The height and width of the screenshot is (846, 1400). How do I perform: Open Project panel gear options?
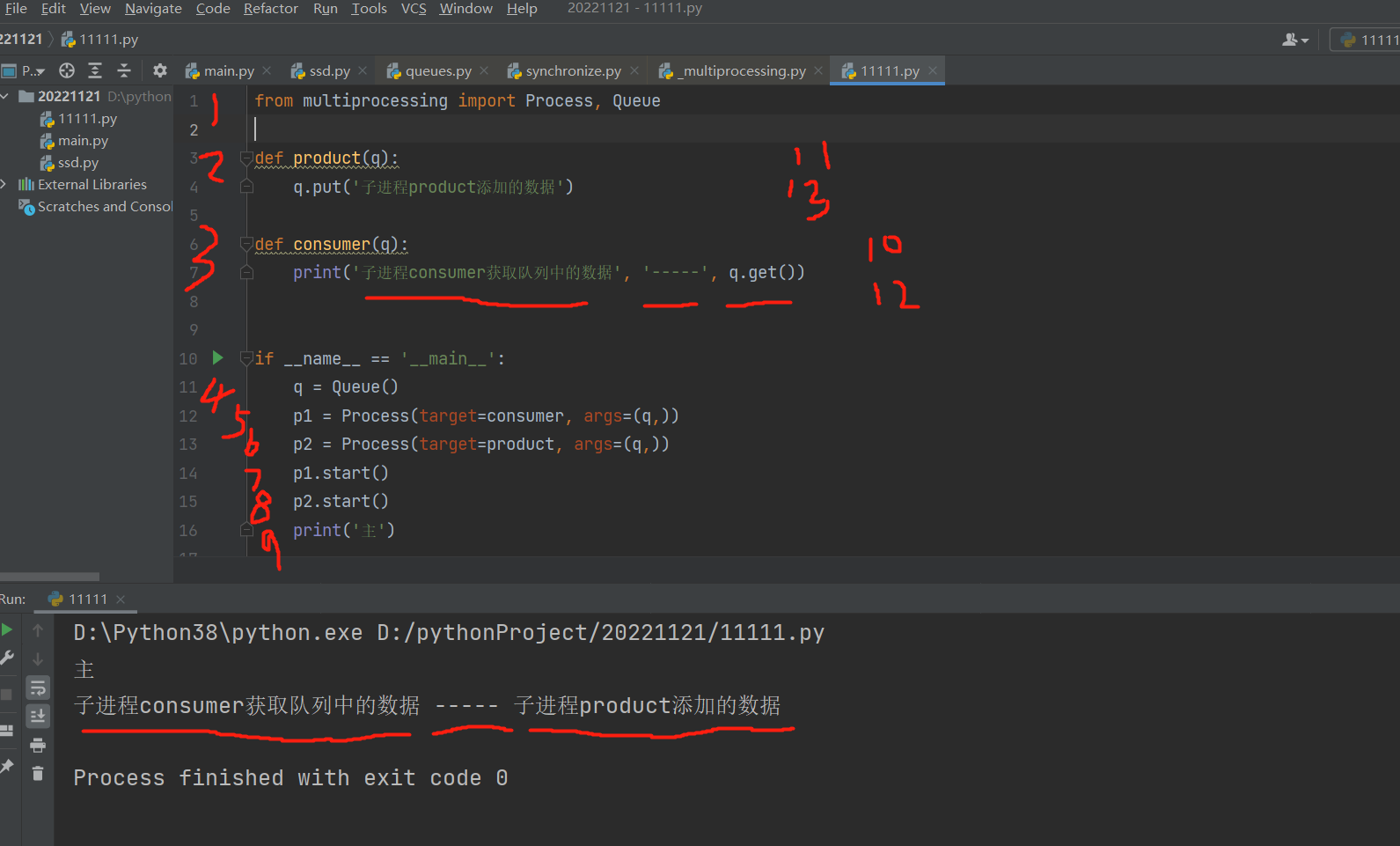[x=159, y=70]
